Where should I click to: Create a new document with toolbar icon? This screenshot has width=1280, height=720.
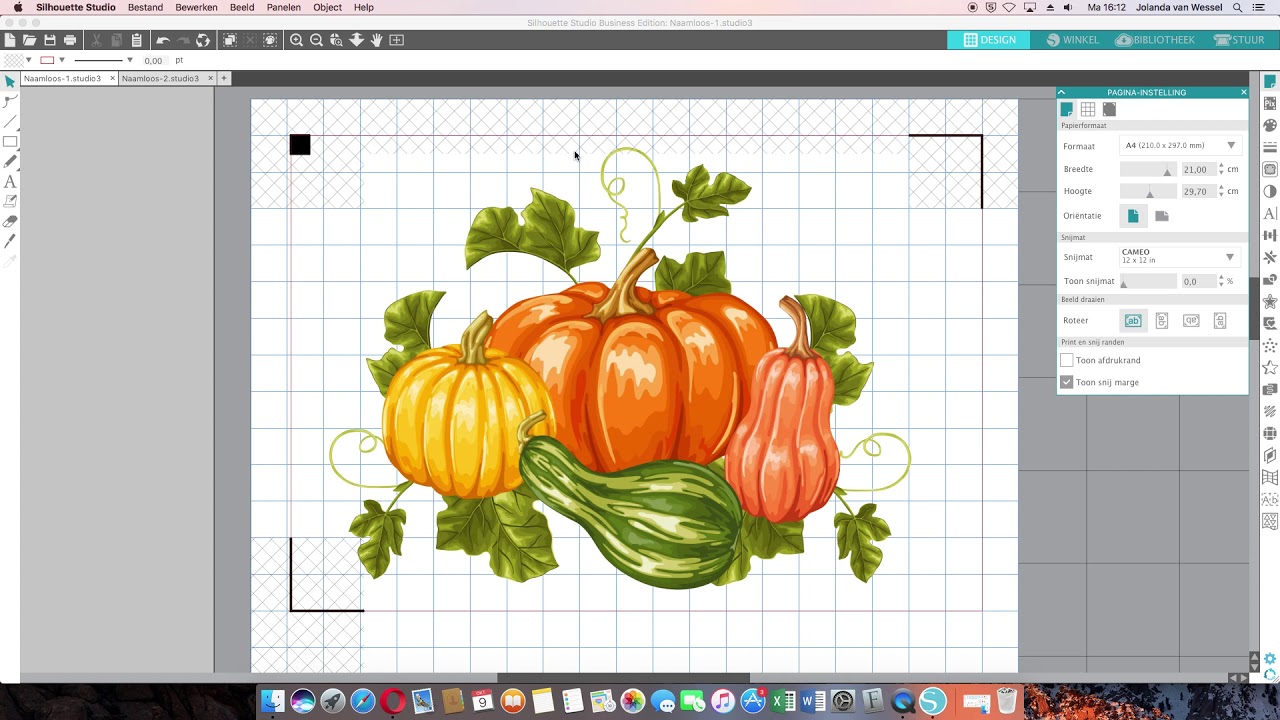(x=10, y=40)
